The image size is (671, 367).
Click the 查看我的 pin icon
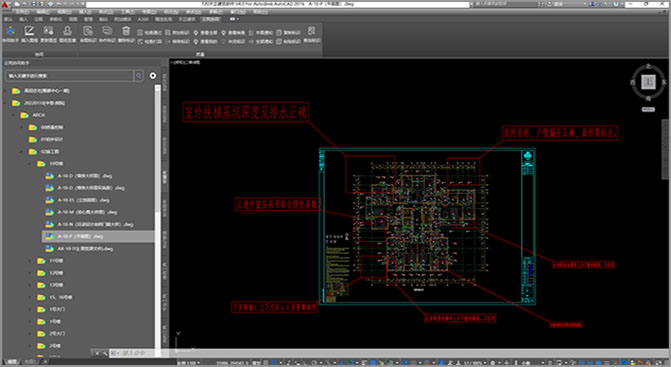(x=196, y=41)
